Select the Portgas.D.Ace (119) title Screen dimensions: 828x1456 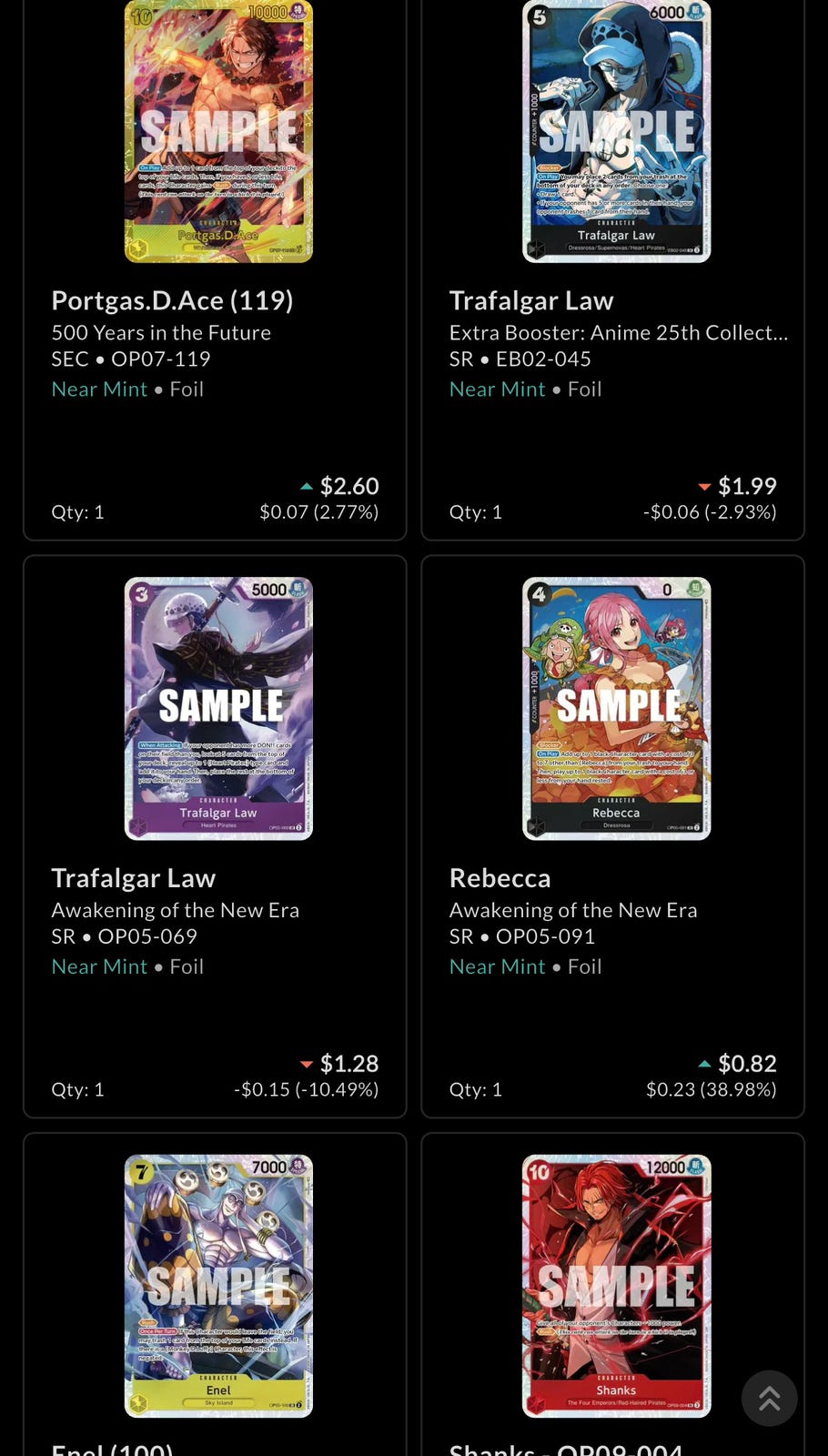(x=172, y=300)
